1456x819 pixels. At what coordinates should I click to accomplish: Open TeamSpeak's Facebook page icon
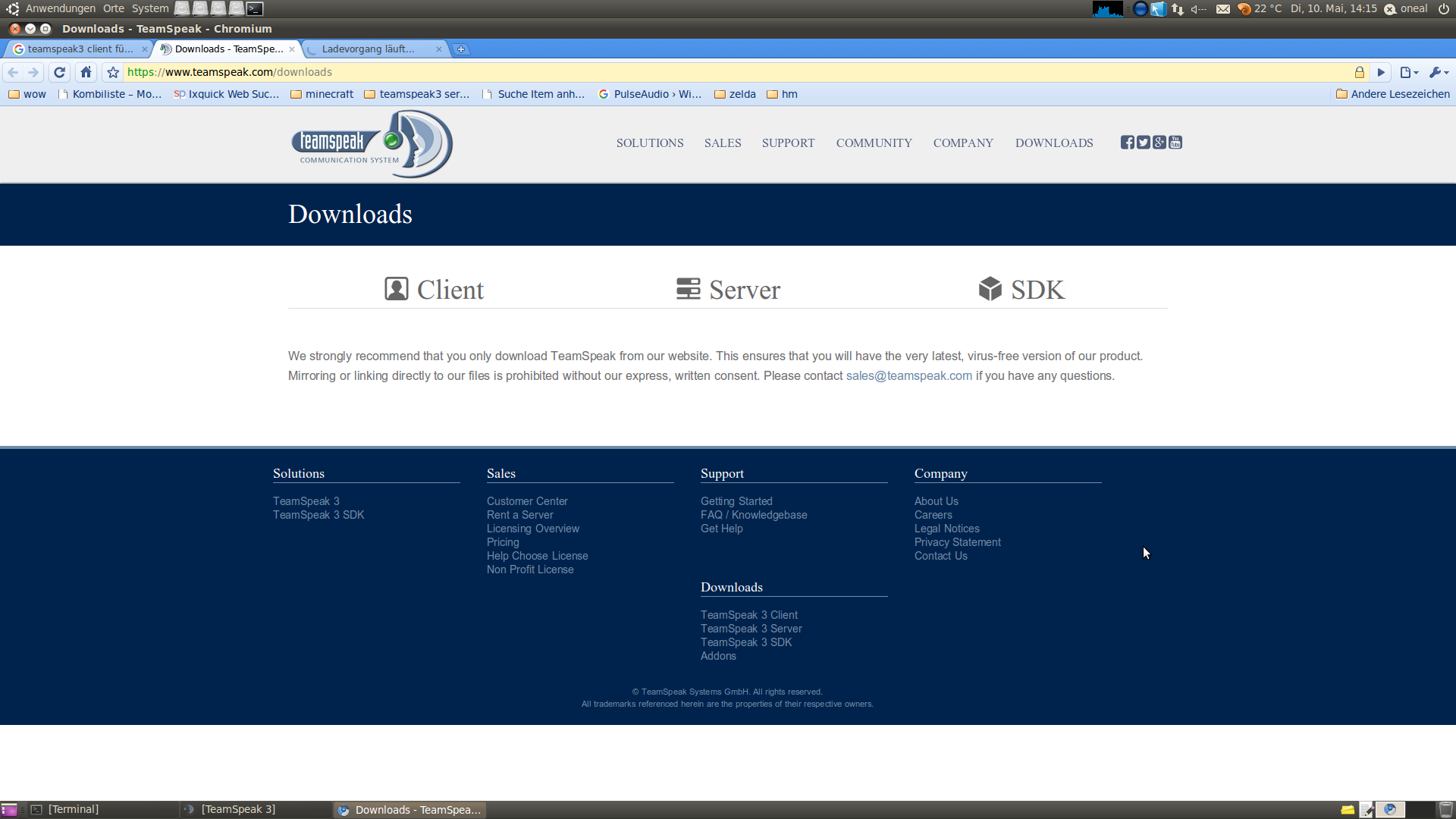tap(1128, 143)
